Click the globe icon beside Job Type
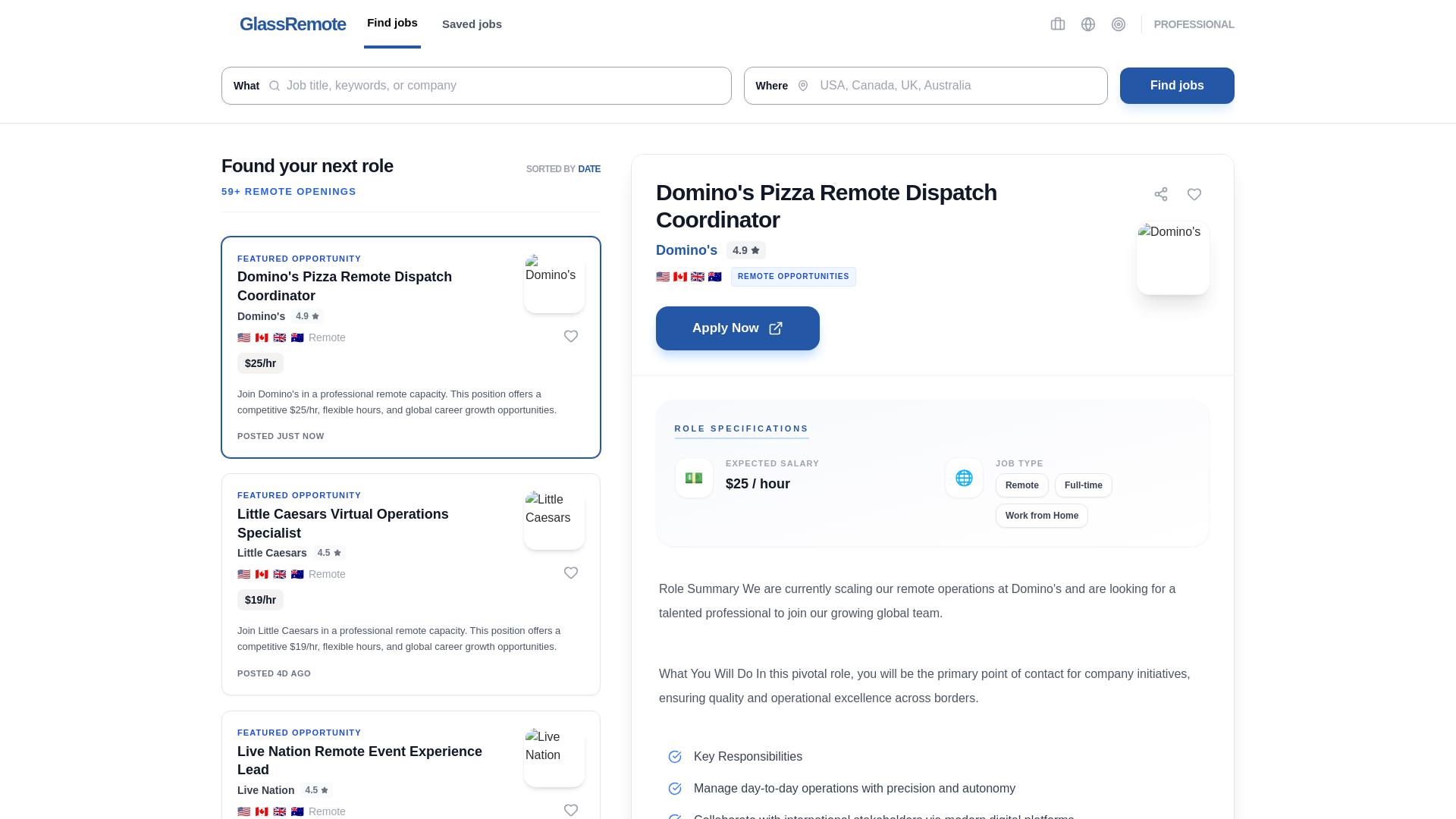The width and height of the screenshot is (1456, 819). tap(964, 478)
